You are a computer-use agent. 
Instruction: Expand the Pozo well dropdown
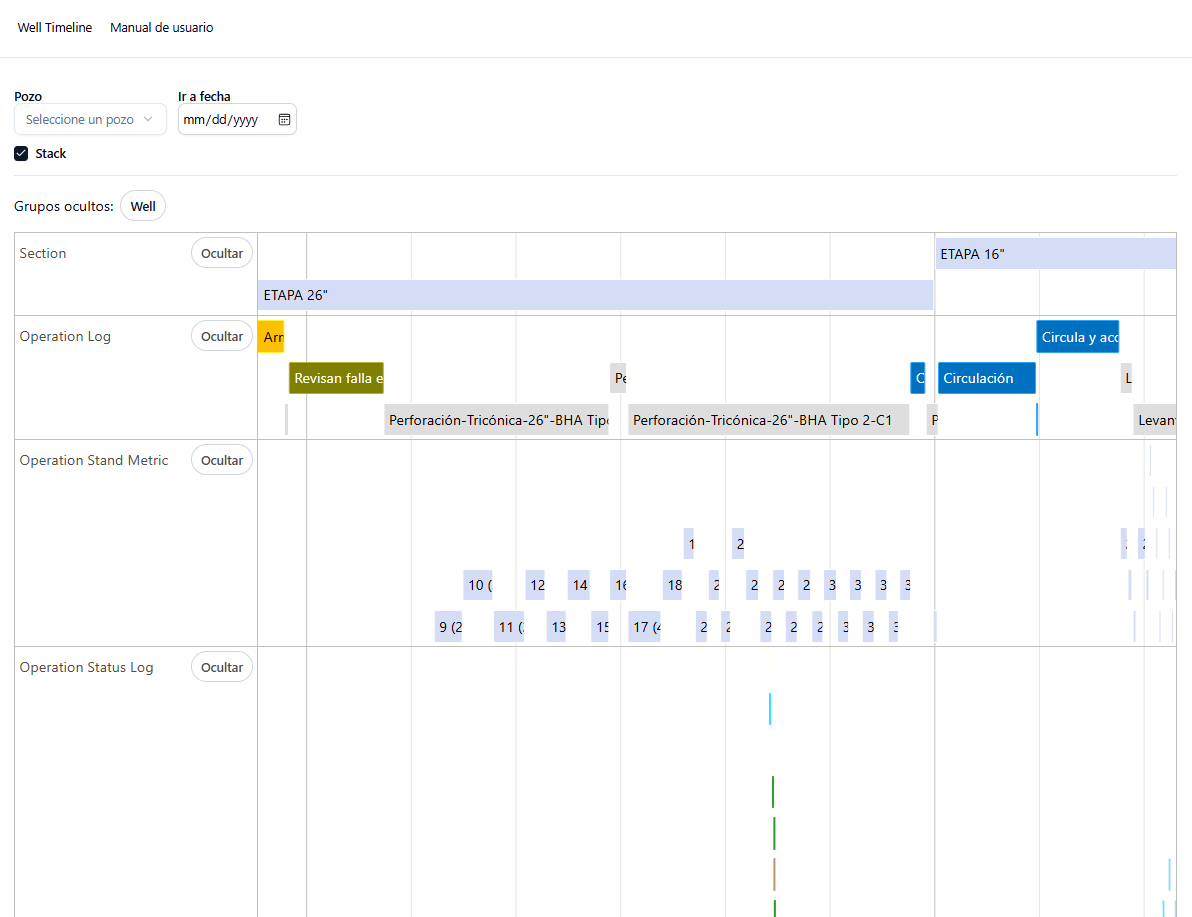pyautogui.click(x=90, y=119)
